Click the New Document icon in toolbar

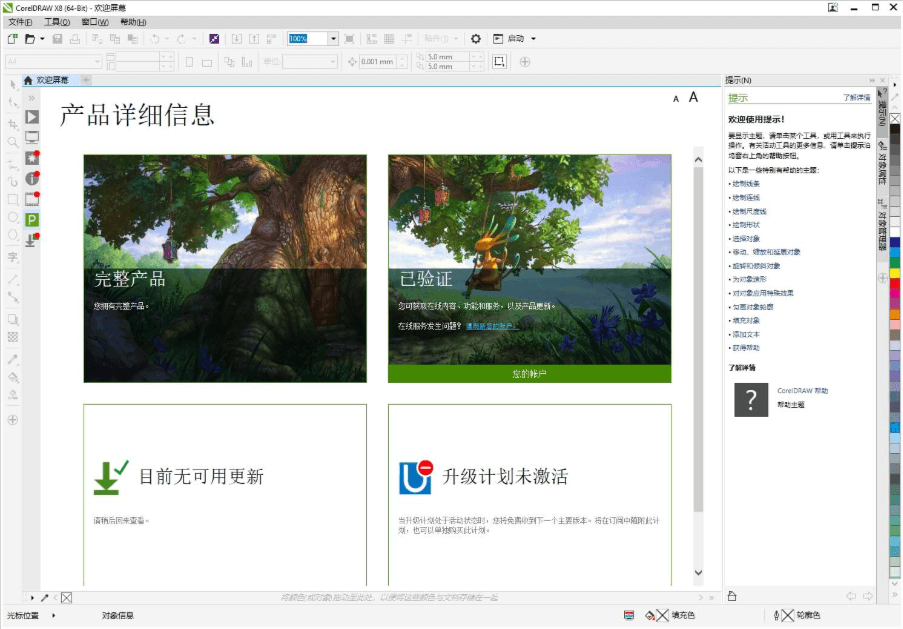click(12, 39)
